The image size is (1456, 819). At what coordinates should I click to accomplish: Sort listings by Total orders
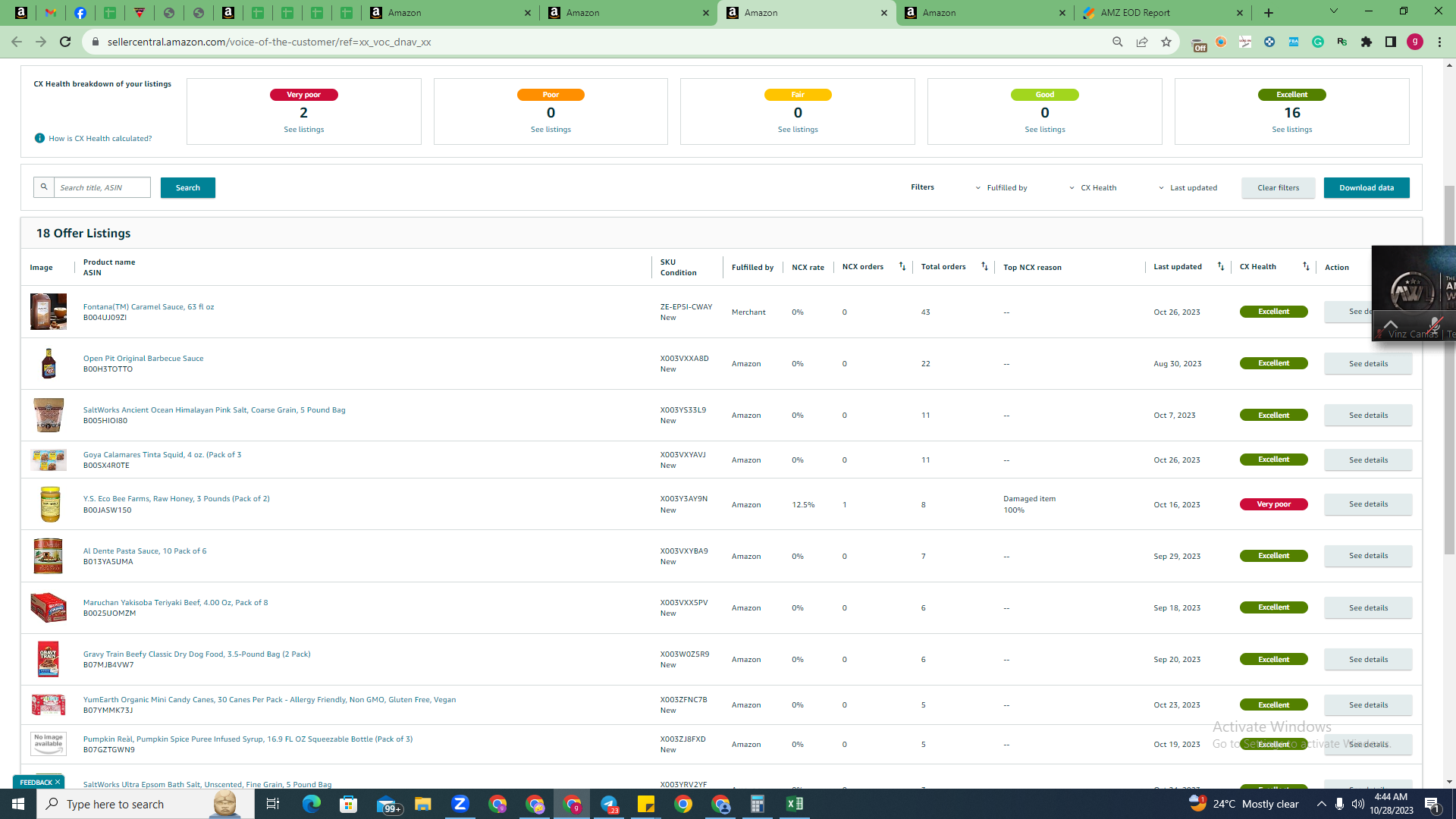984,266
